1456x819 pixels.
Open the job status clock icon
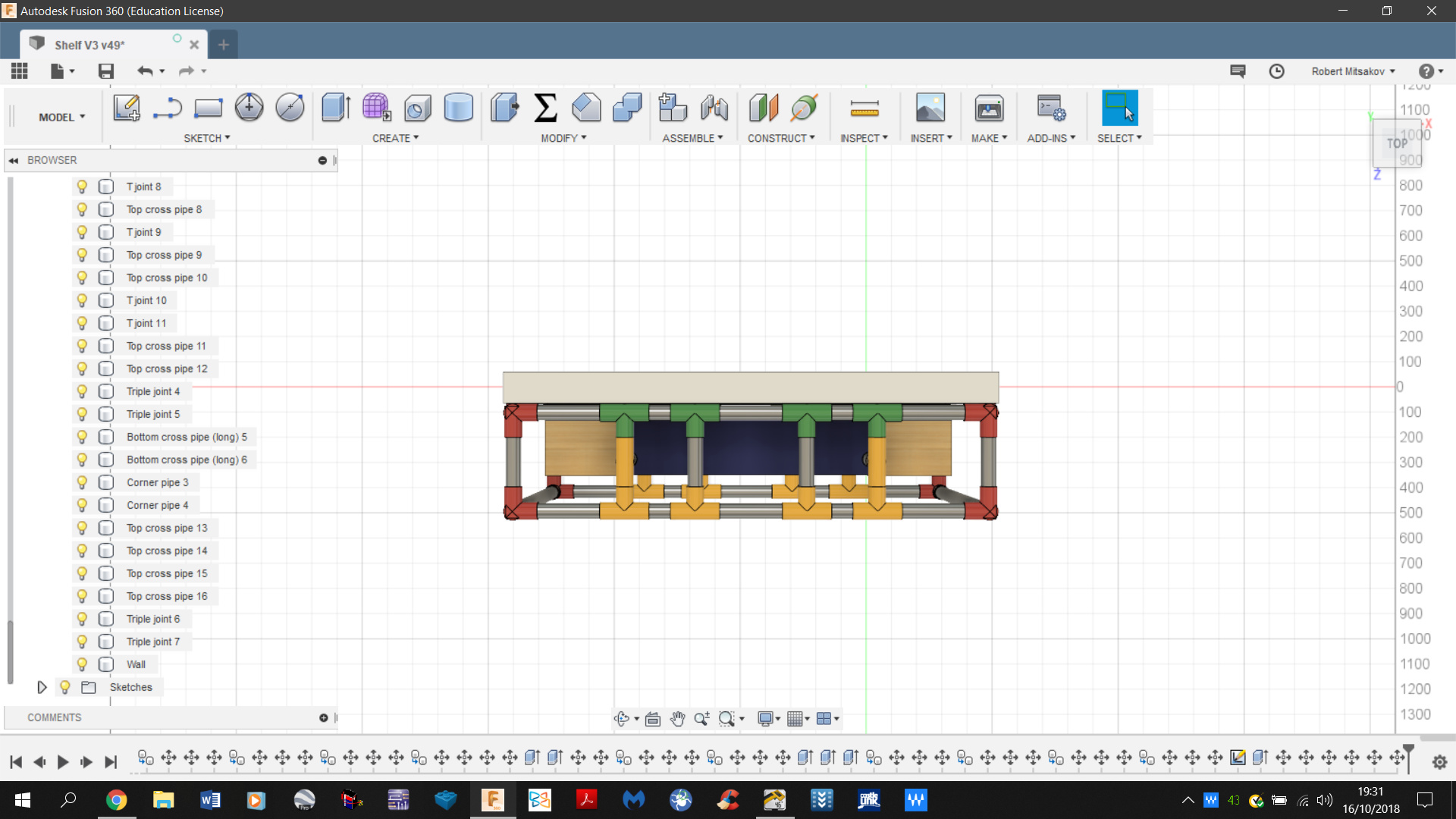pyautogui.click(x=1277, y=71)
